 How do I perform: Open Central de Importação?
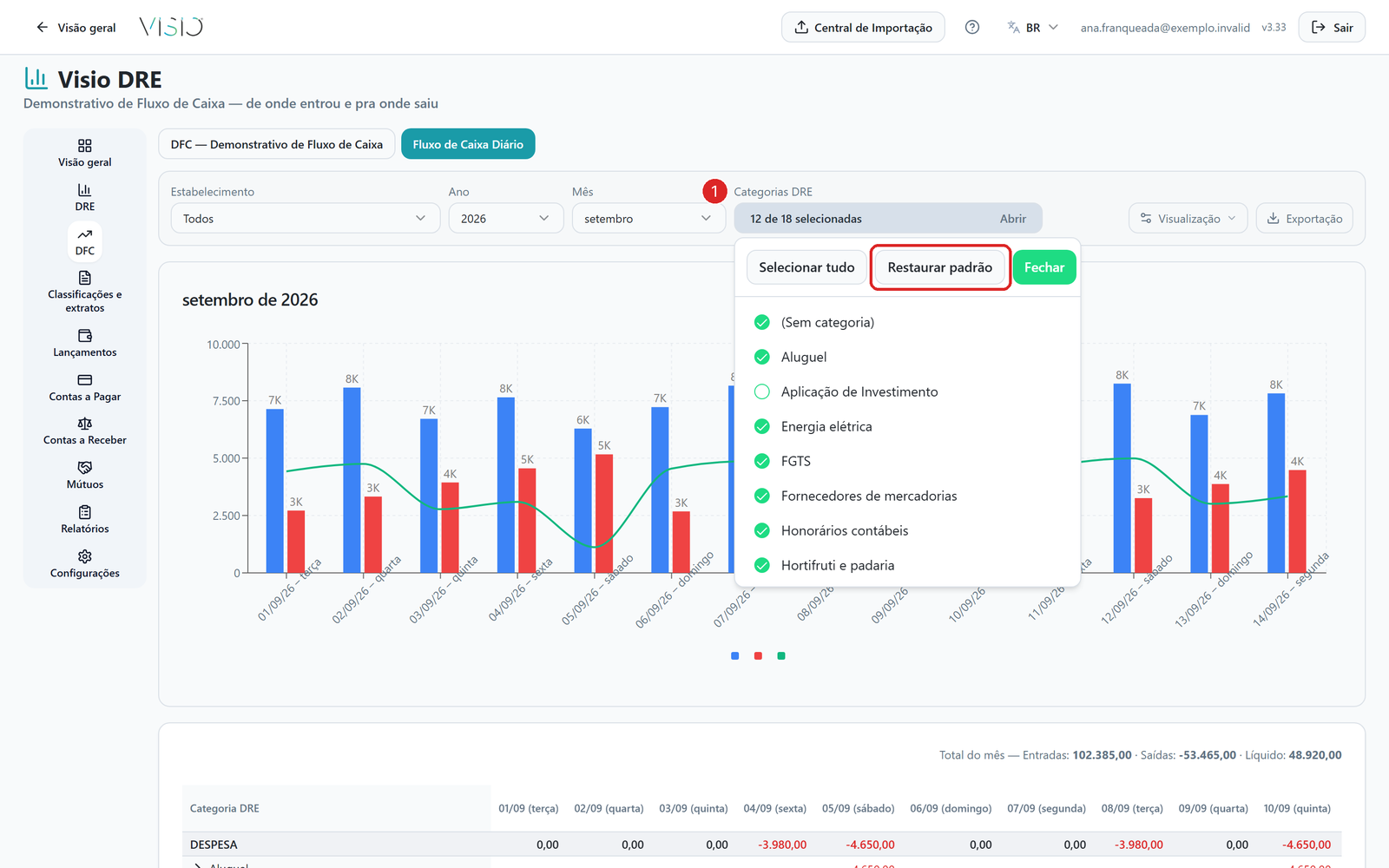pyautogui.click(x=863, y=27)
